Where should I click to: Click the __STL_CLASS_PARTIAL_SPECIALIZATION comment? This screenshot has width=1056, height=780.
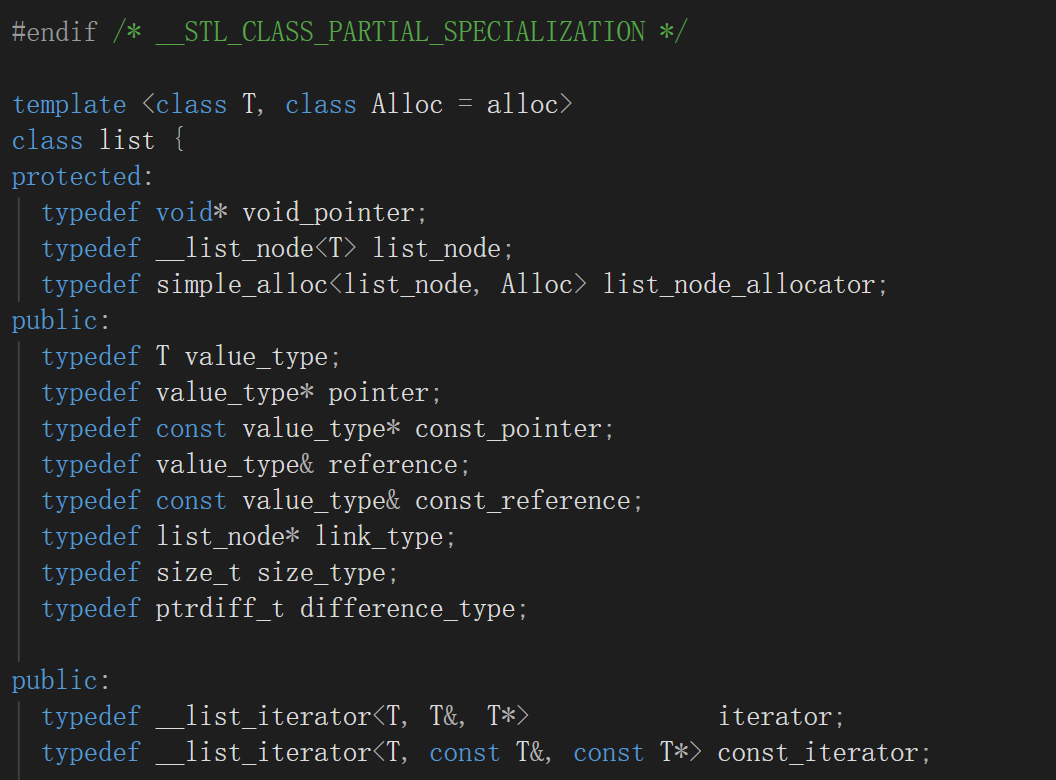400,32
